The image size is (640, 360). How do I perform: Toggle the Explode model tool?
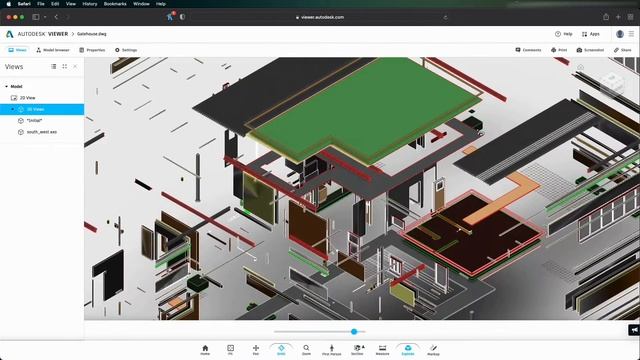click(408, 350)
